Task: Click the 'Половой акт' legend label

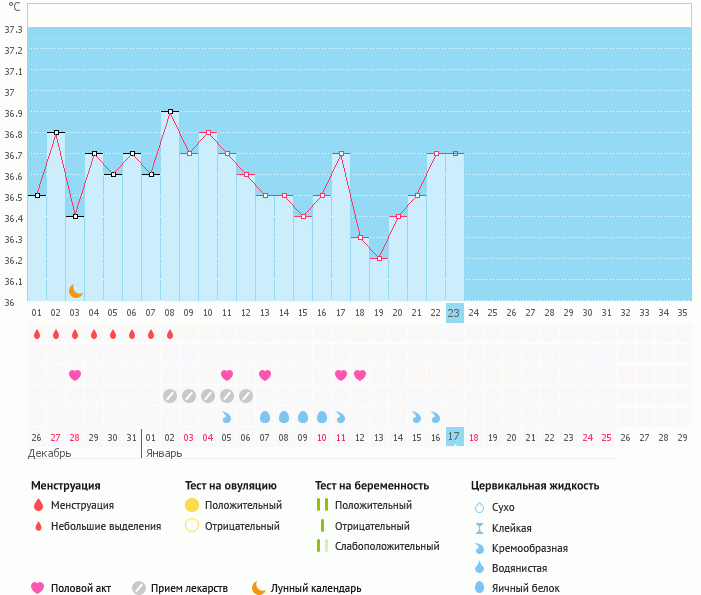Action: point(83,589)
